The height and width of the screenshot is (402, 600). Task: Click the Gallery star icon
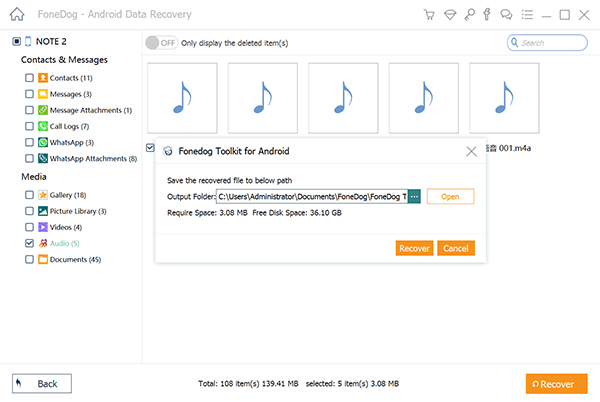click(43, 195)
